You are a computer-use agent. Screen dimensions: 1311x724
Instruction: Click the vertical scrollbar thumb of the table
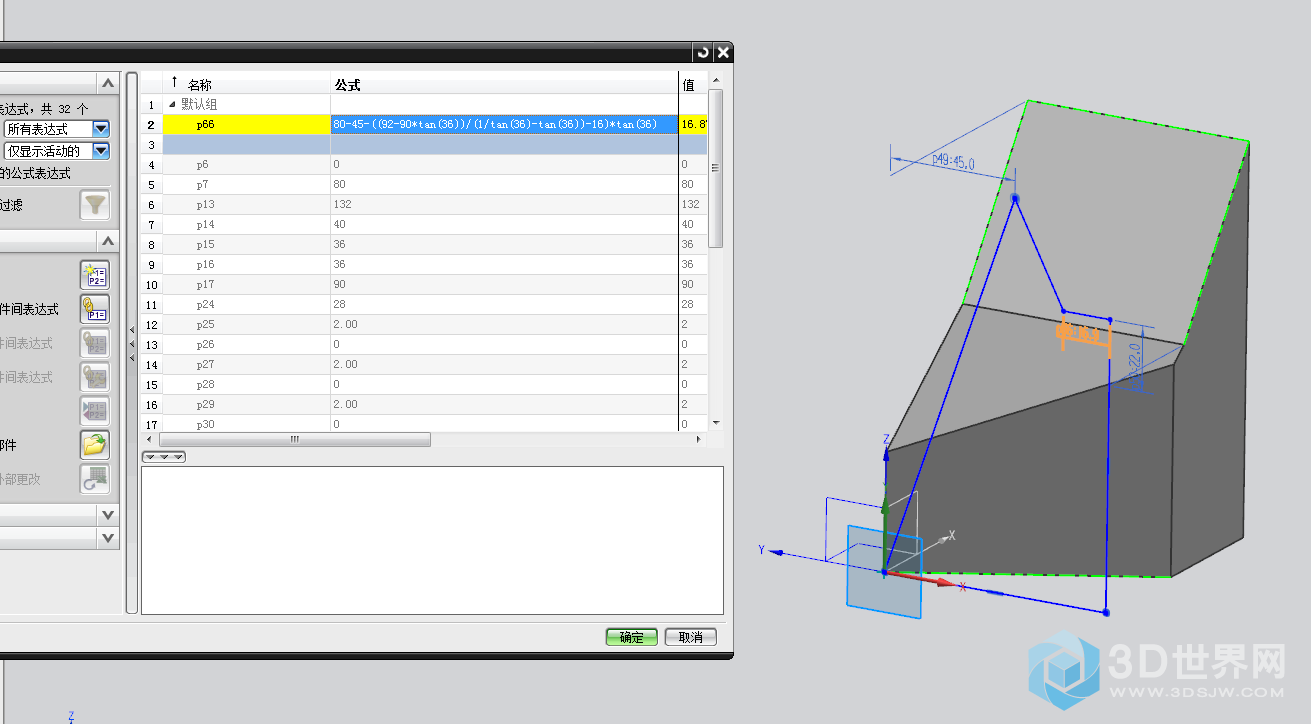pyautogui.click(x=715, y=168)
